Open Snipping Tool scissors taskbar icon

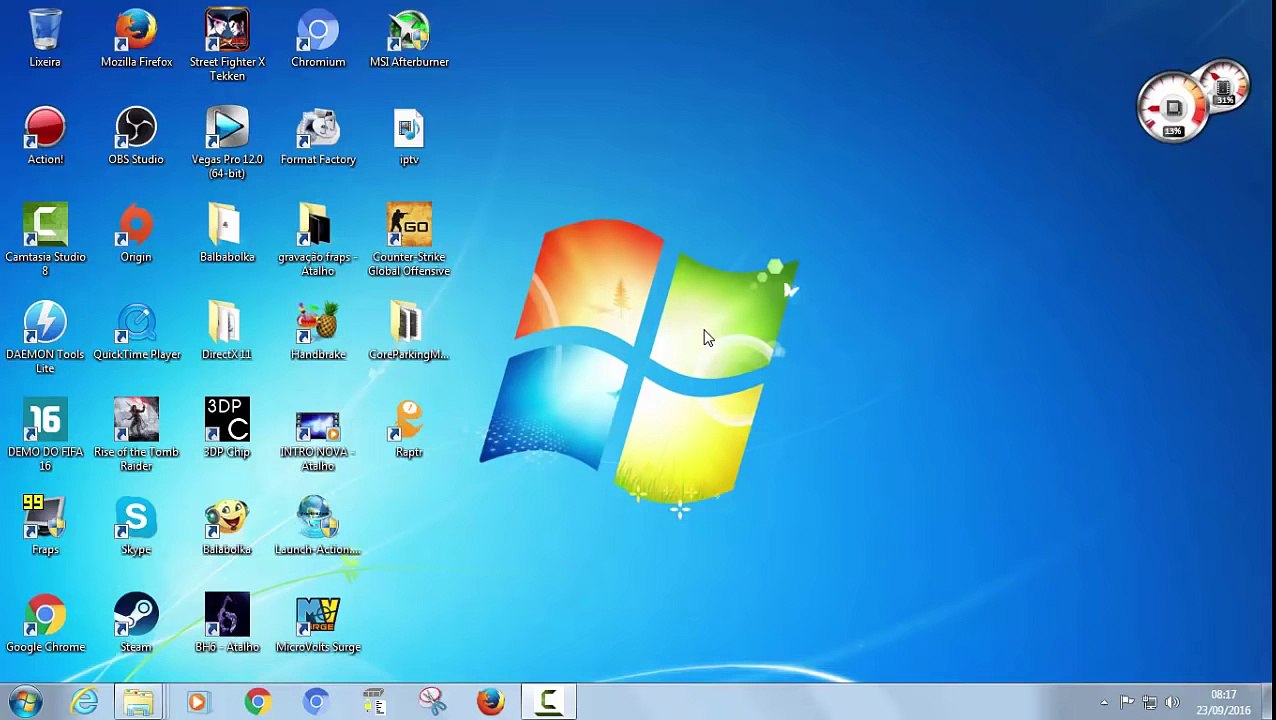(x=432, y=702)
